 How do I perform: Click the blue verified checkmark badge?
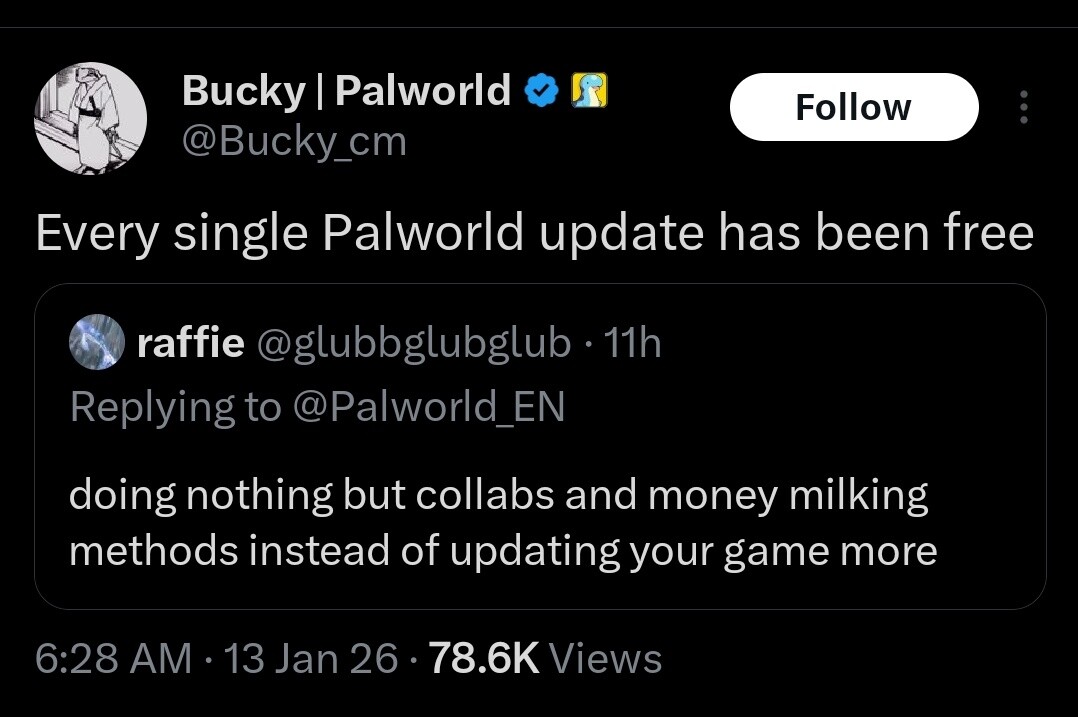(x=541, y=92)
